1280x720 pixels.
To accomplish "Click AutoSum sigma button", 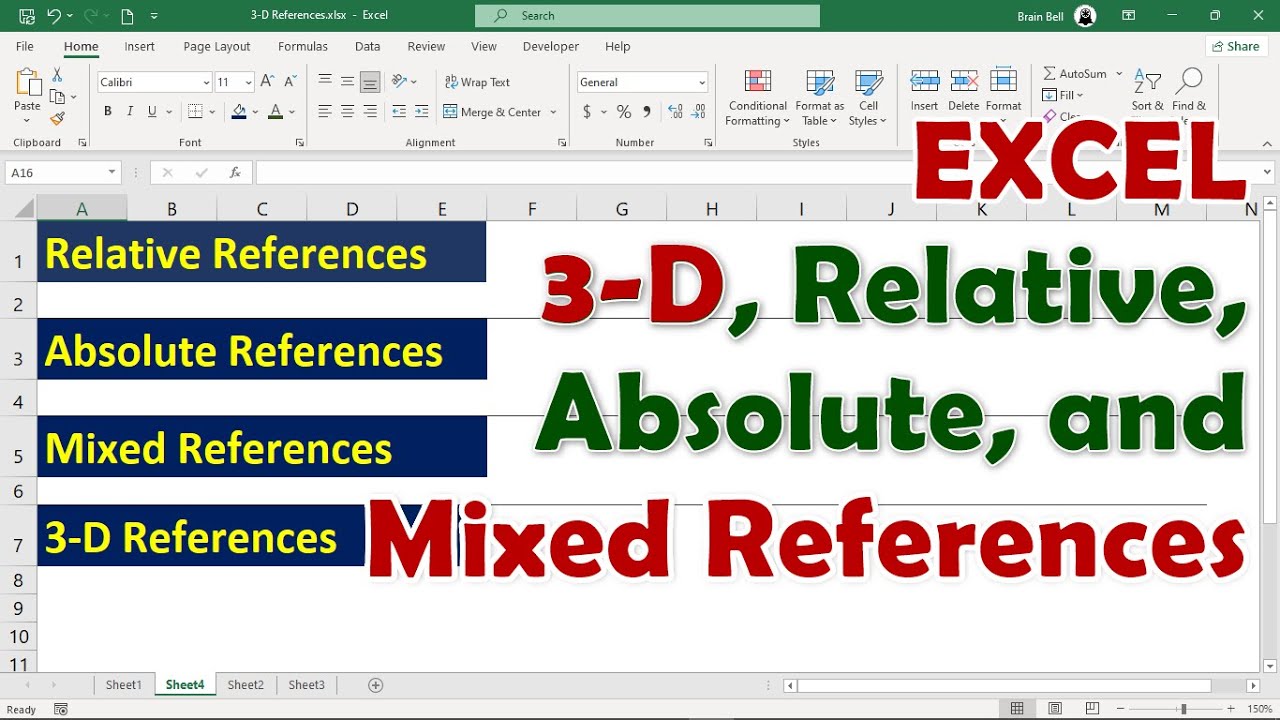I will (1075, 74).
